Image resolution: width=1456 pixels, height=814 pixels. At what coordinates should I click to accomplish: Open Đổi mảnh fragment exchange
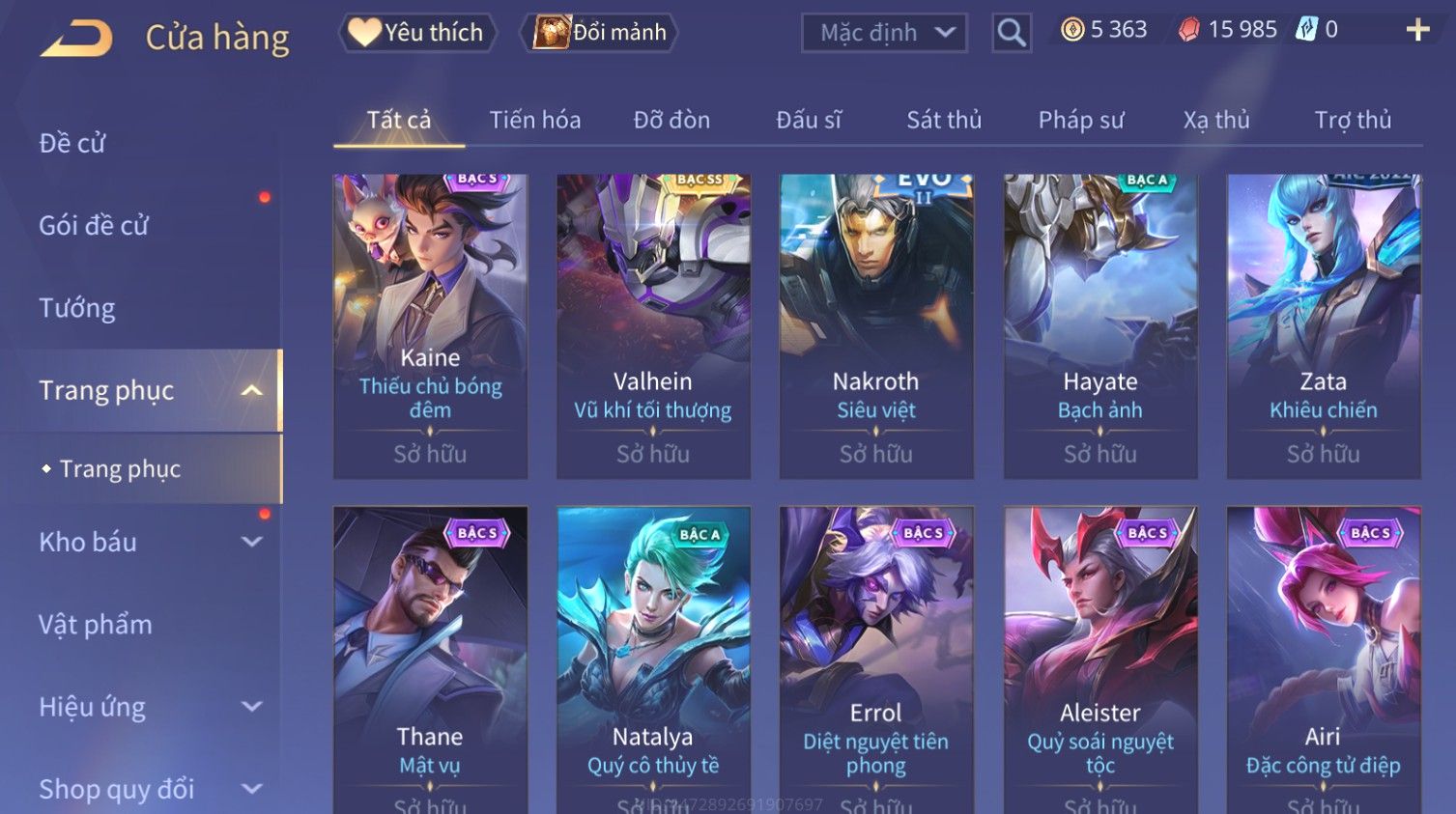(599, 33)
